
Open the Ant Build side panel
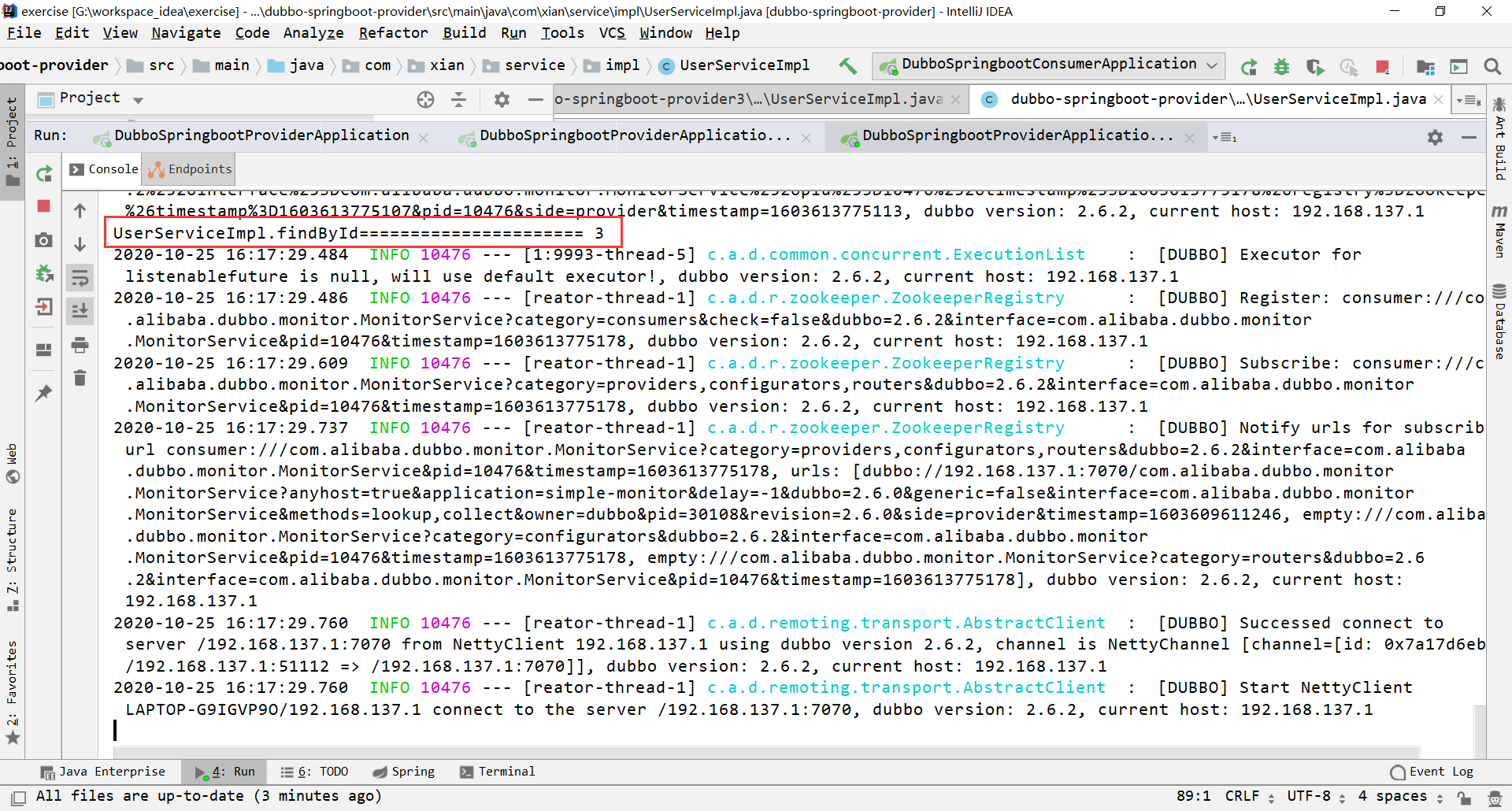click(1499, 139)
